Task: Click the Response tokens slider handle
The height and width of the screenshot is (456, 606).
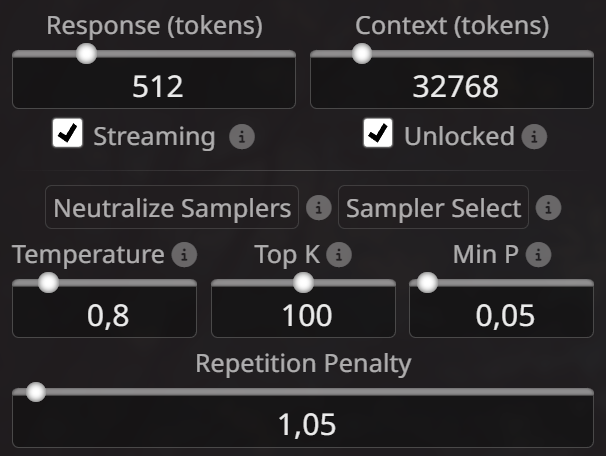Action: click(x=86, y=53)
